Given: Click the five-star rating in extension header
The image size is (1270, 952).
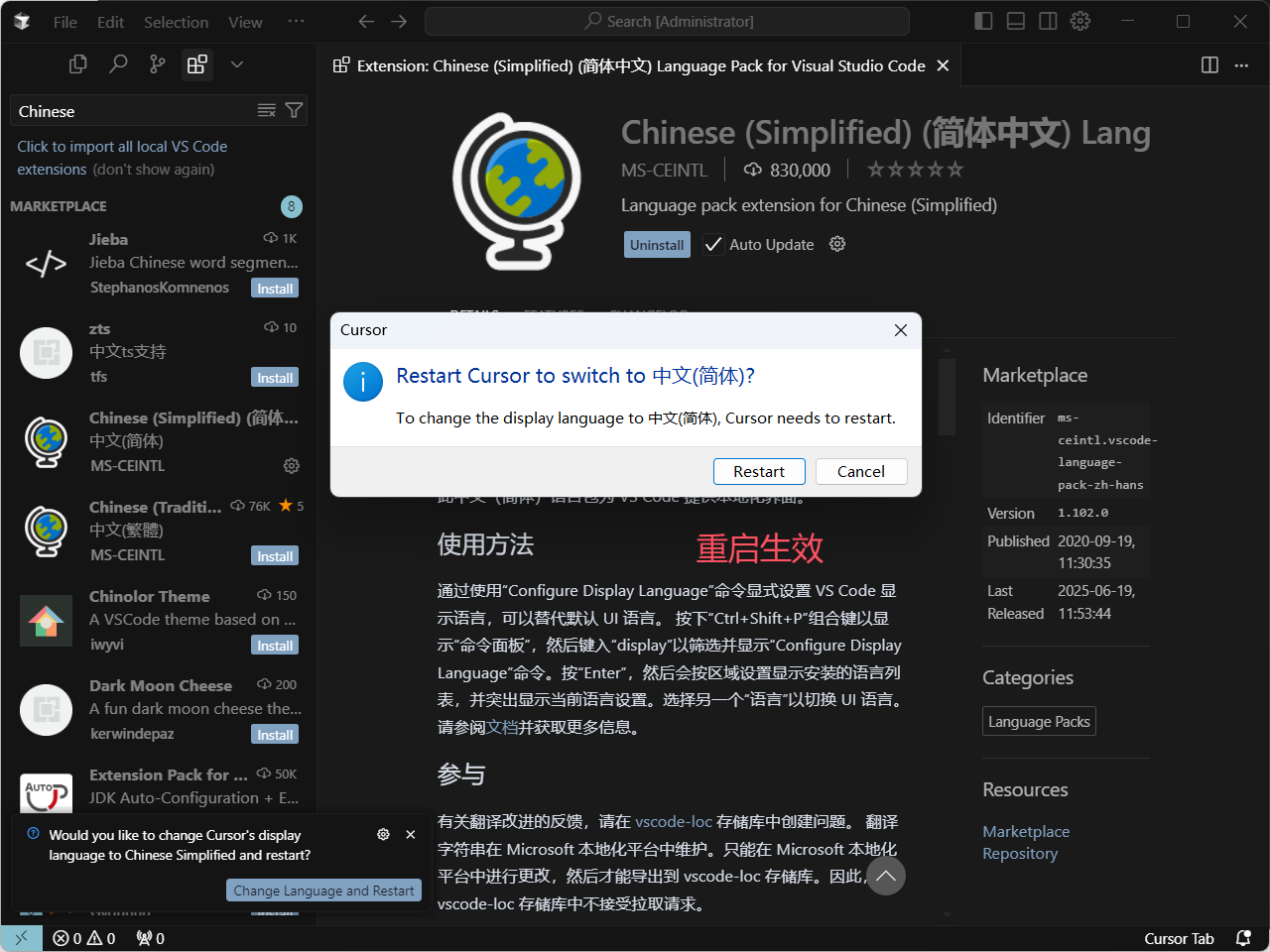Looking at the screenshot, I should pyautogui.click(x=915, y=170).
